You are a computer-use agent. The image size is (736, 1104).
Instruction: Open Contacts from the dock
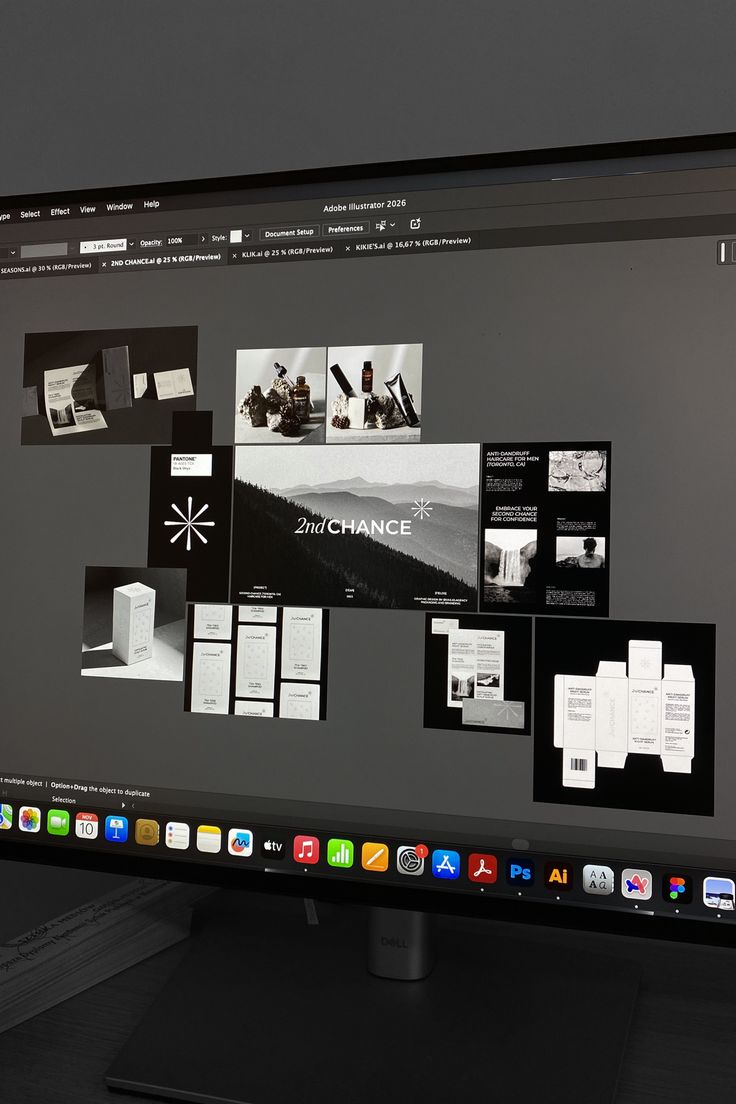146,832
